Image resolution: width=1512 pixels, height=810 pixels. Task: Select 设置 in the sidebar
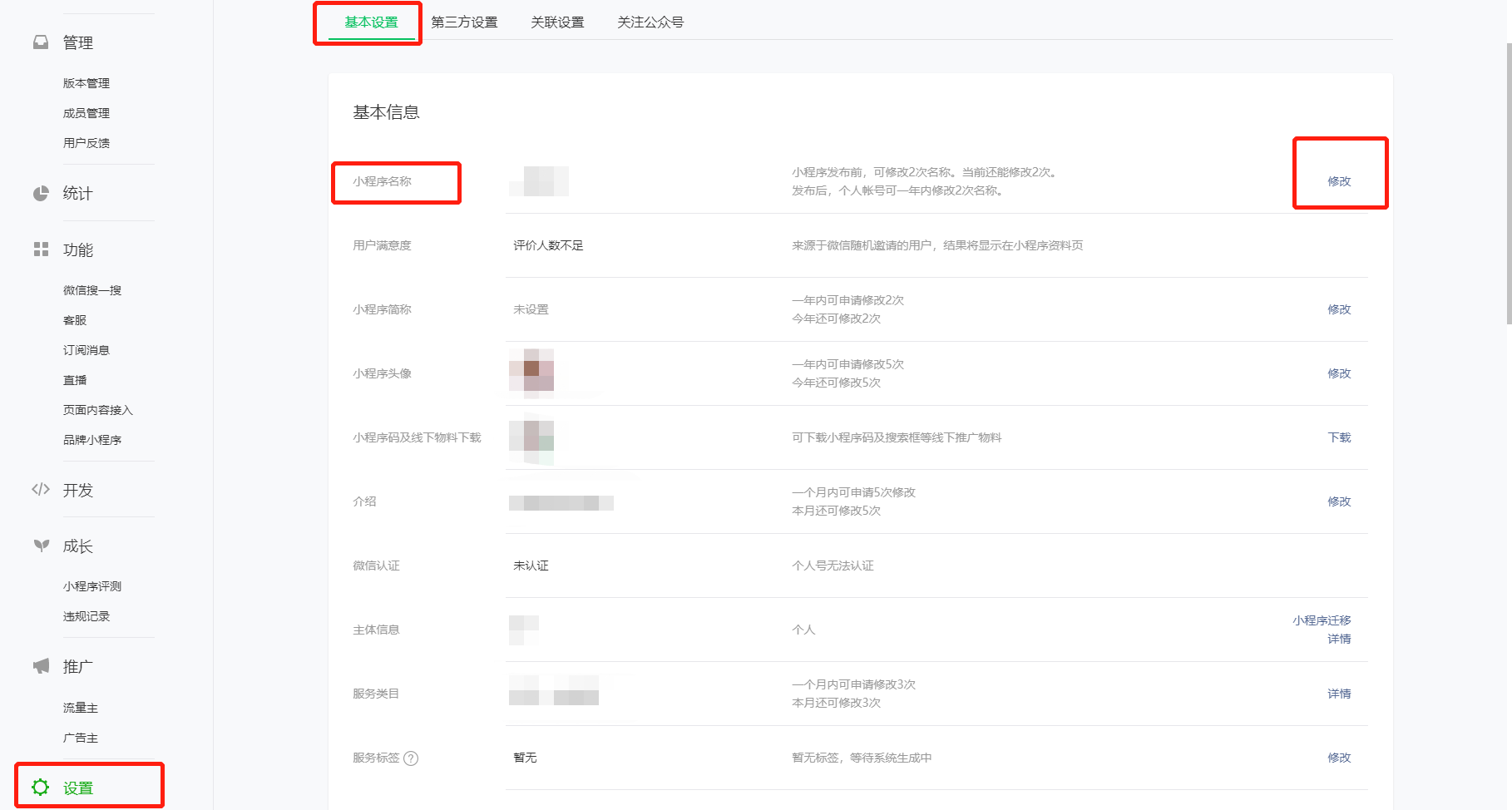coord(78,788)
